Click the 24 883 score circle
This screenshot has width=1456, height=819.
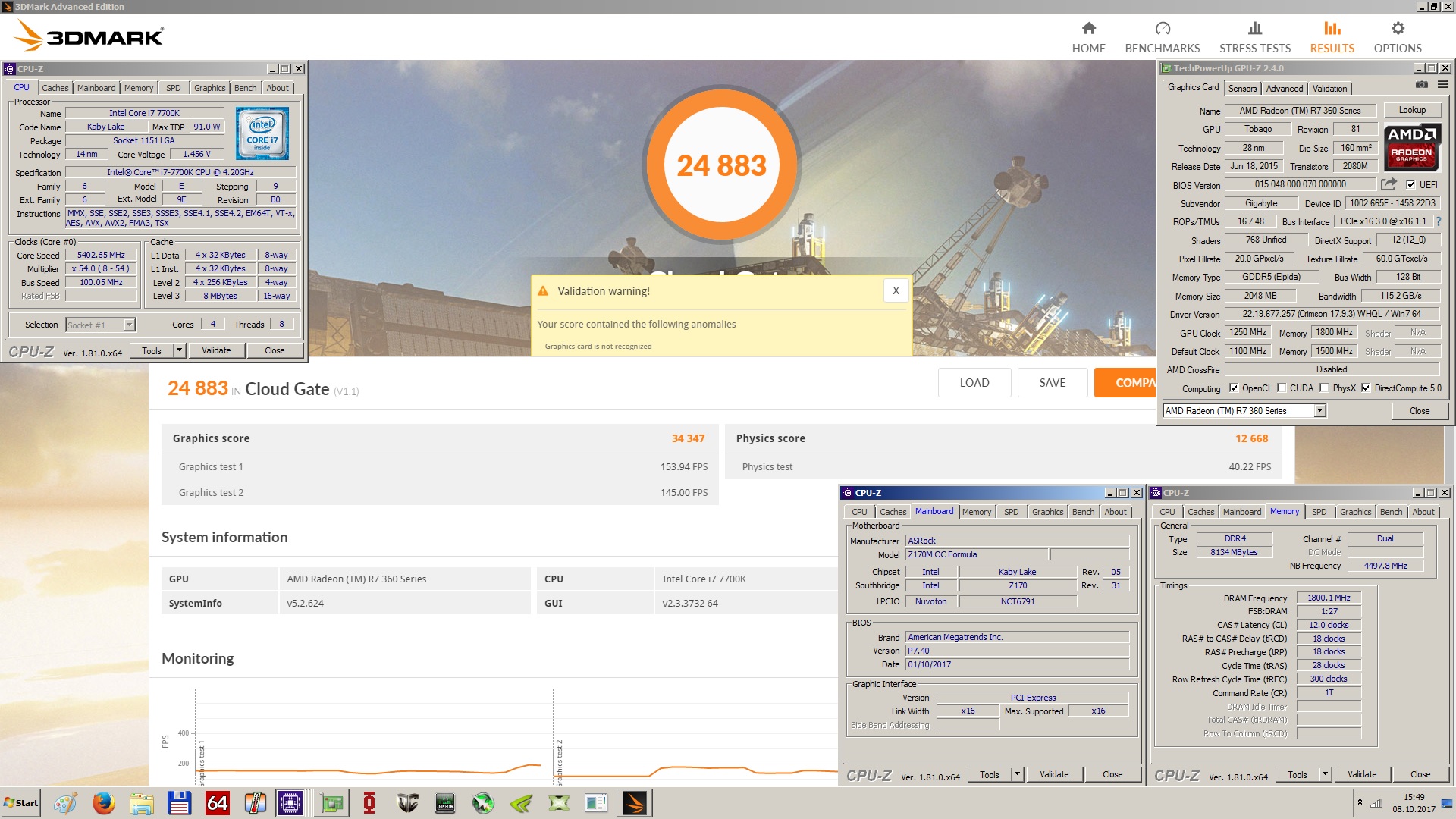[721, 165]
